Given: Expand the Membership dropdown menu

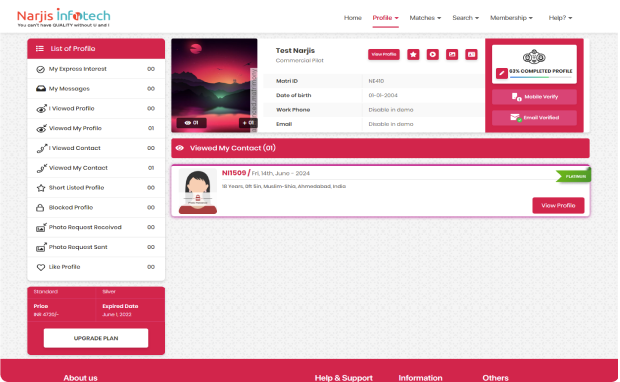Looking at the screenshot, I should point(511,18).
